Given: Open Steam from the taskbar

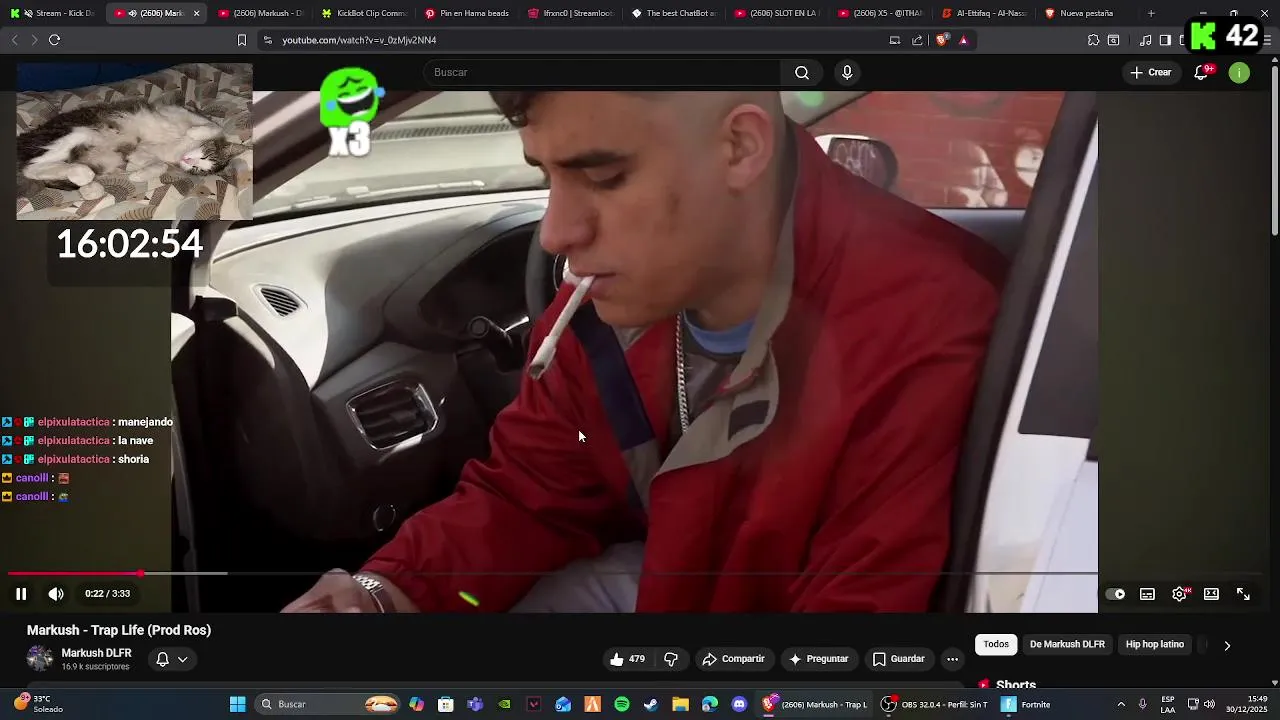Looking at the screenshot, I should [651, 704].
